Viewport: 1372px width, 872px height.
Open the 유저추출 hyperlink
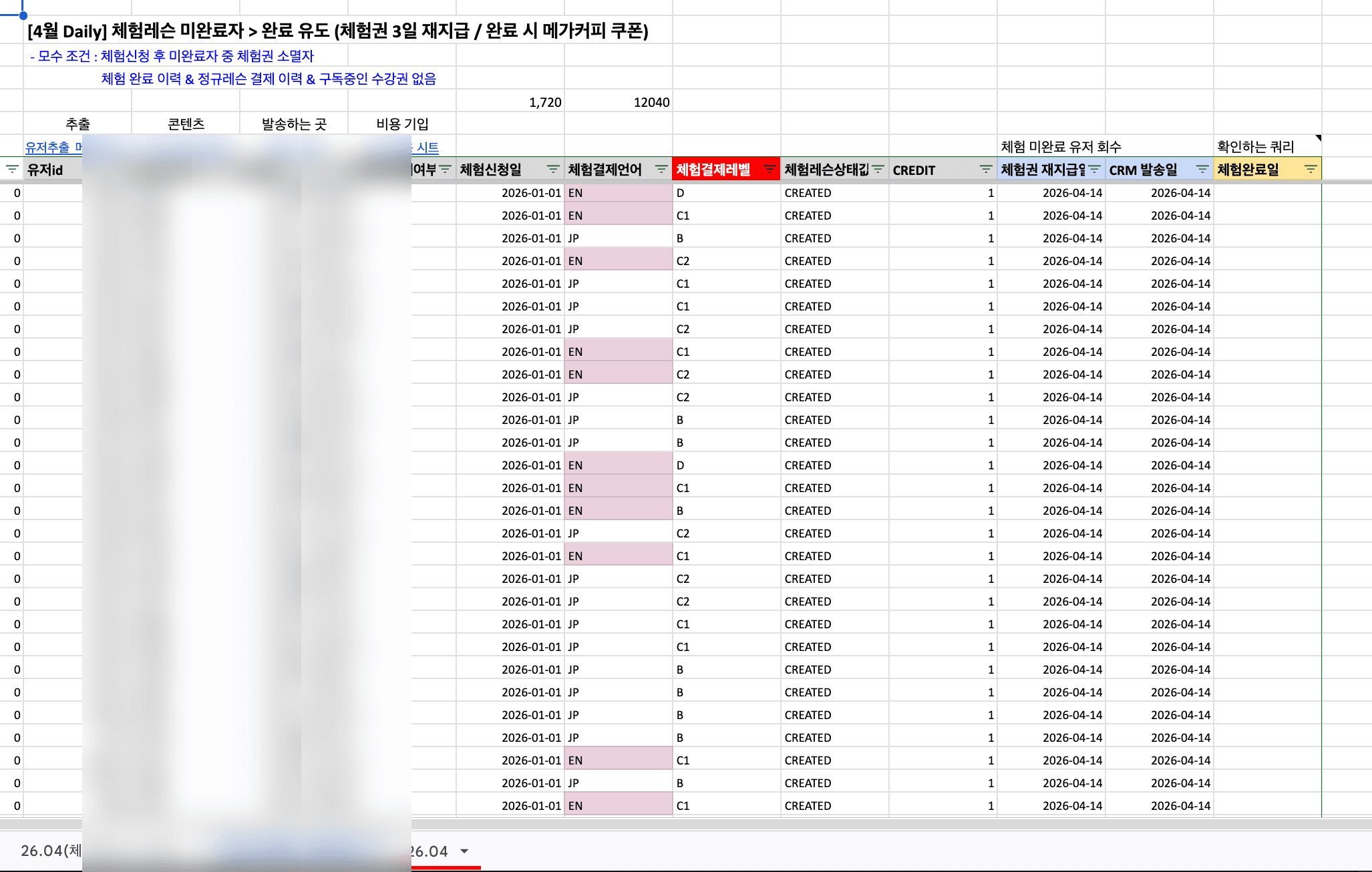[x=47, y=147]
